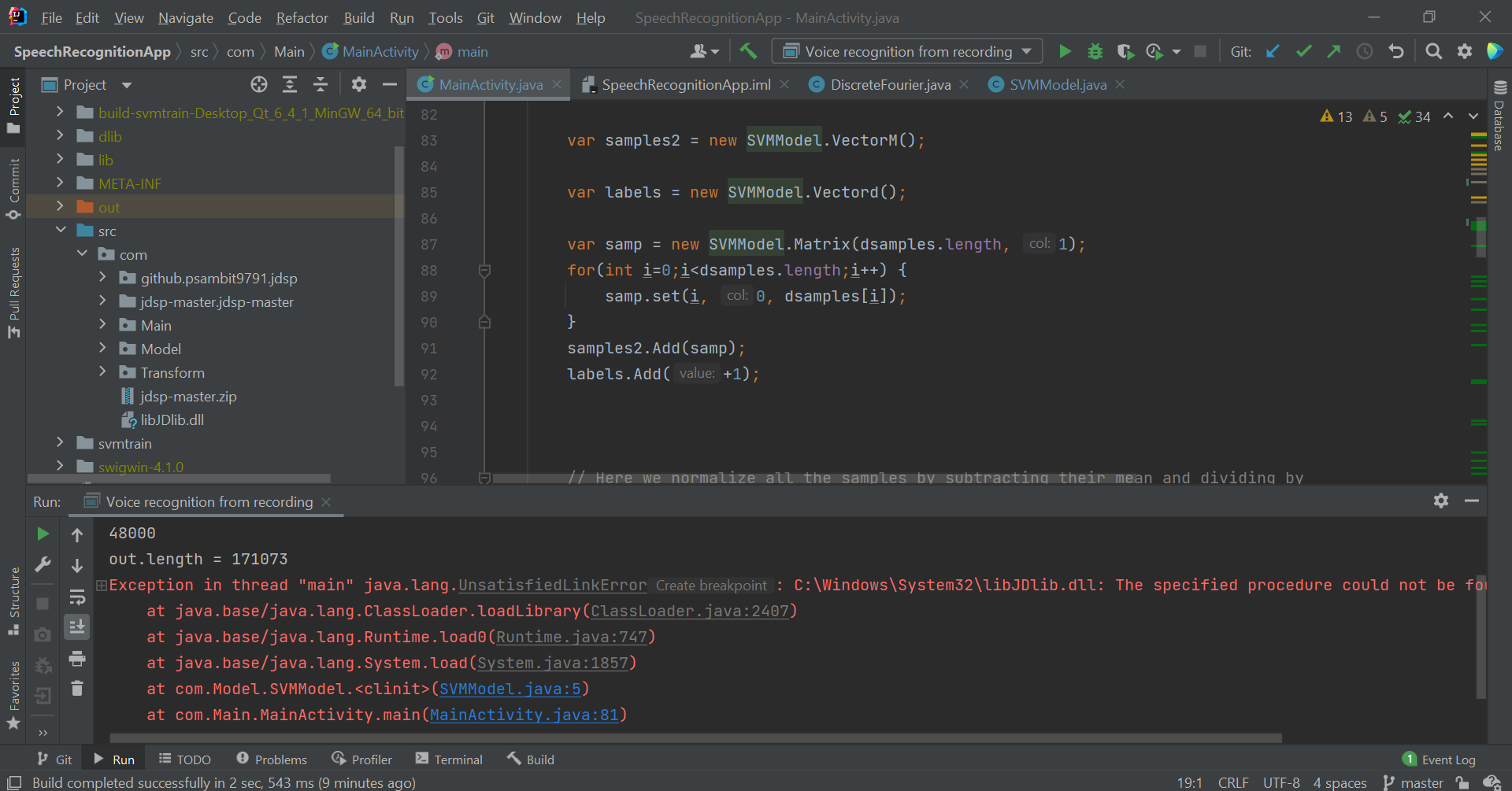The height and width of the screenshot is (791, 1512).
Task: Open the run configuration dropdown
Action: coord(1028,50)
